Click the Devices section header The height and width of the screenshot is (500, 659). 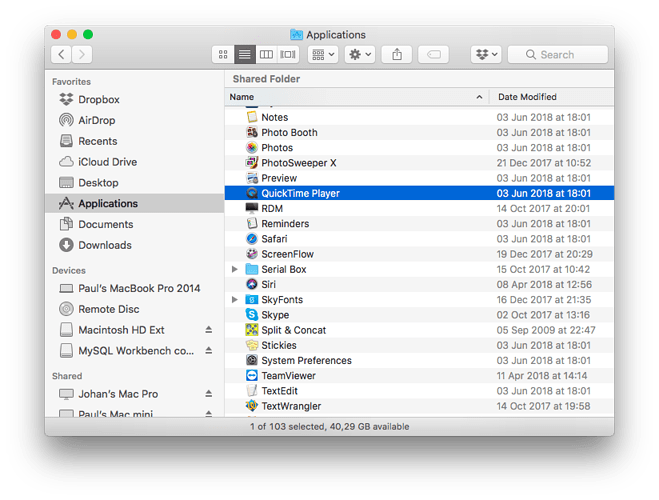click(69, 271)
